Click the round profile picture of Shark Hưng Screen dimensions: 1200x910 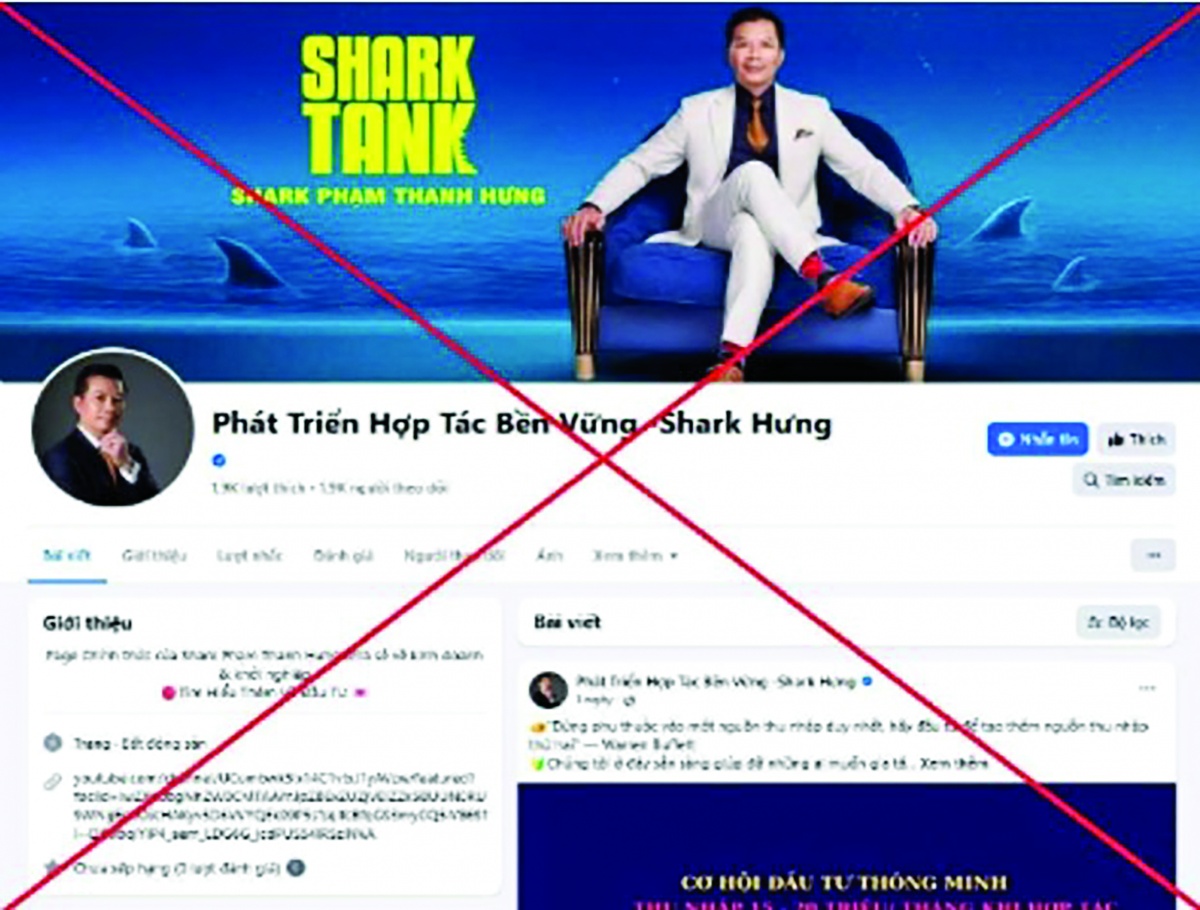click(x=112, y=428)
